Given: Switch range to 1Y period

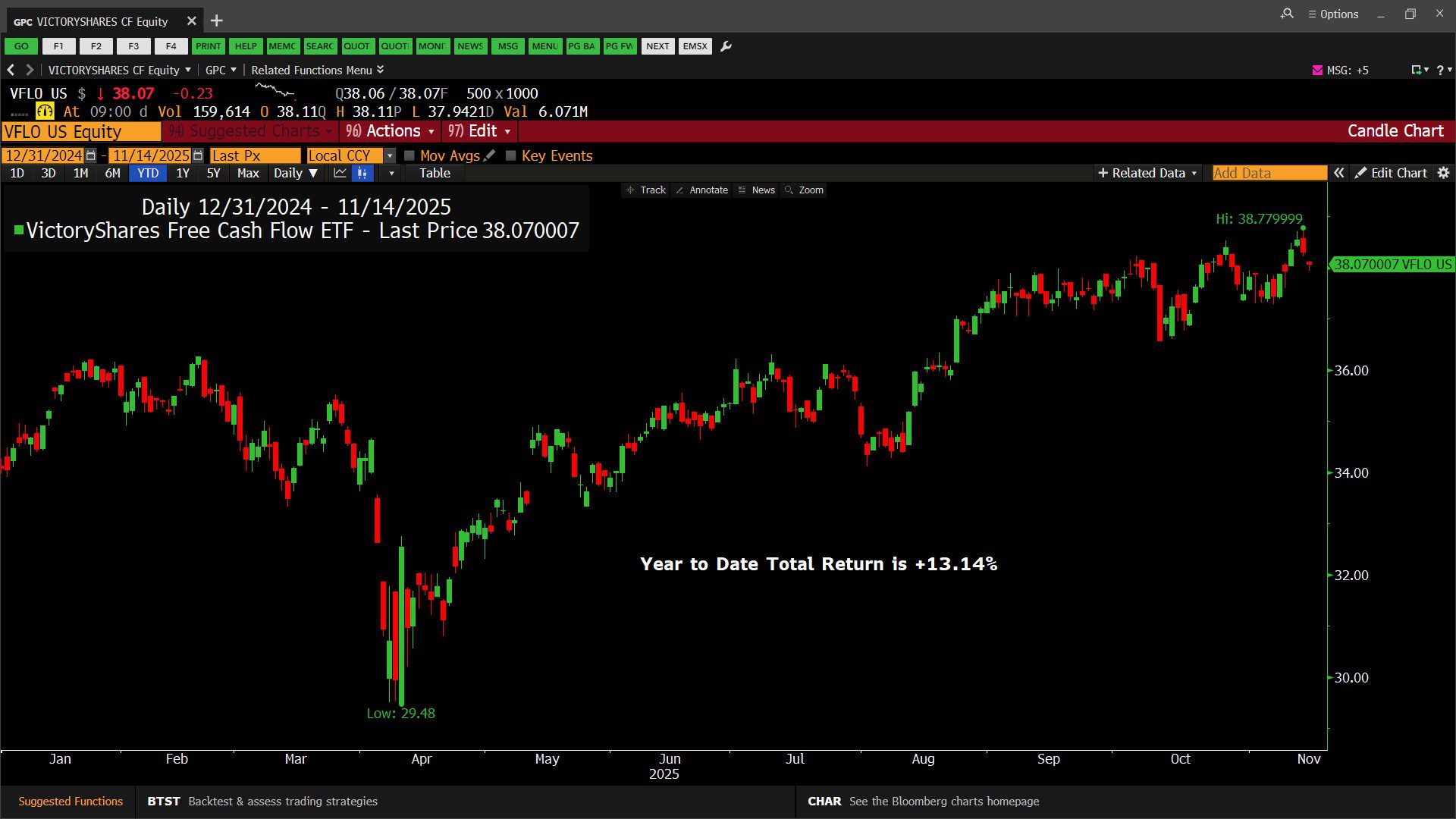Looking at the screenshot, I should 183,173.
